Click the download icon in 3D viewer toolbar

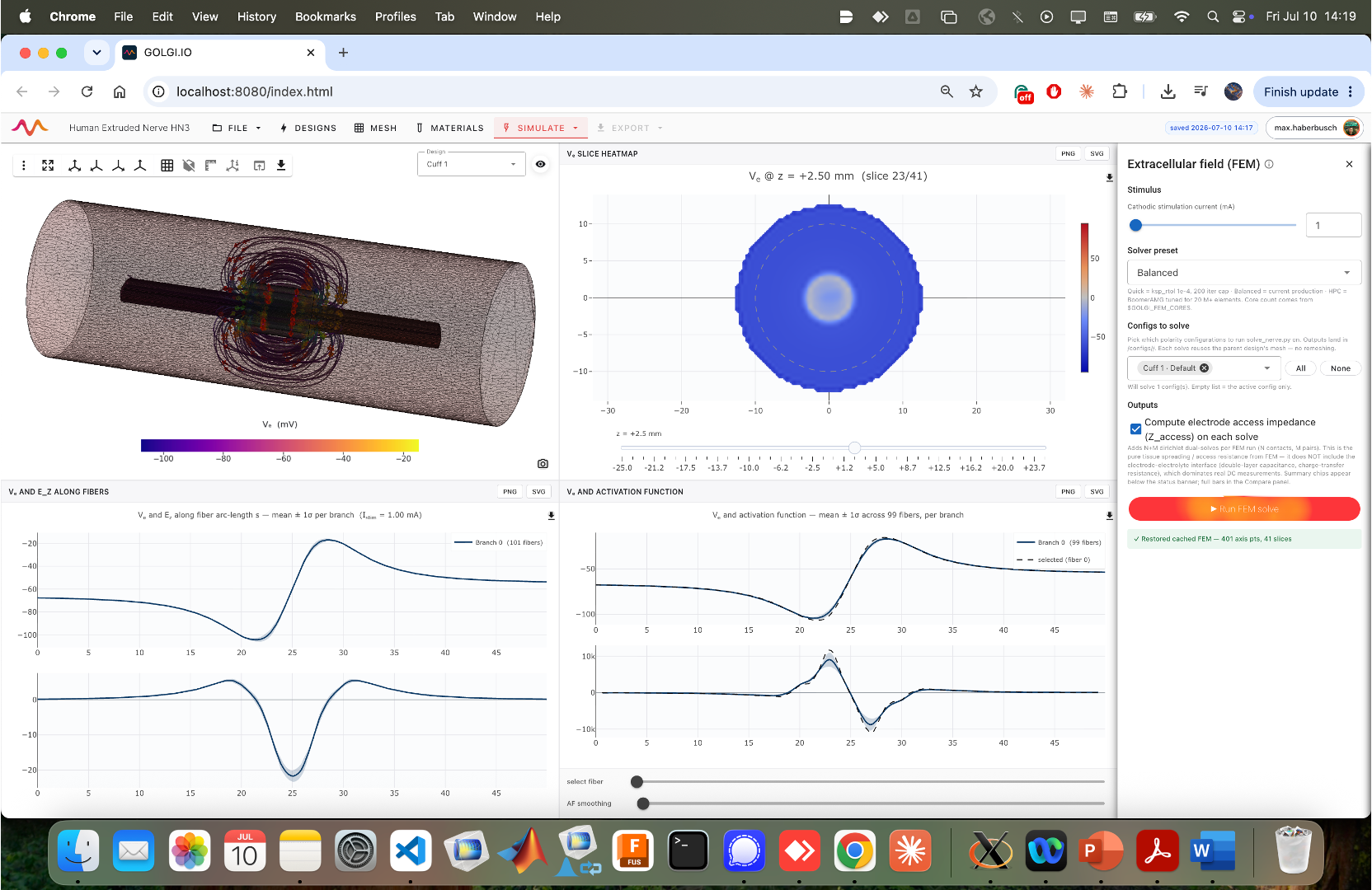click(x=281, y=166)
